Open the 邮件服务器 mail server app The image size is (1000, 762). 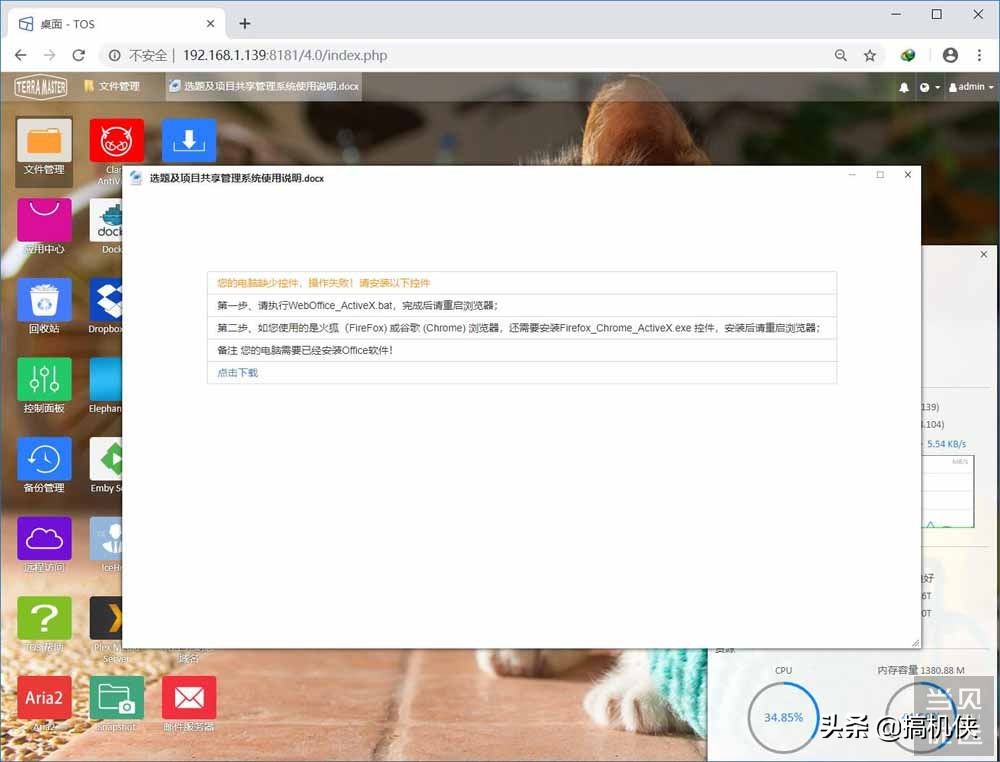pyautogui.click(x=189, y=700)
